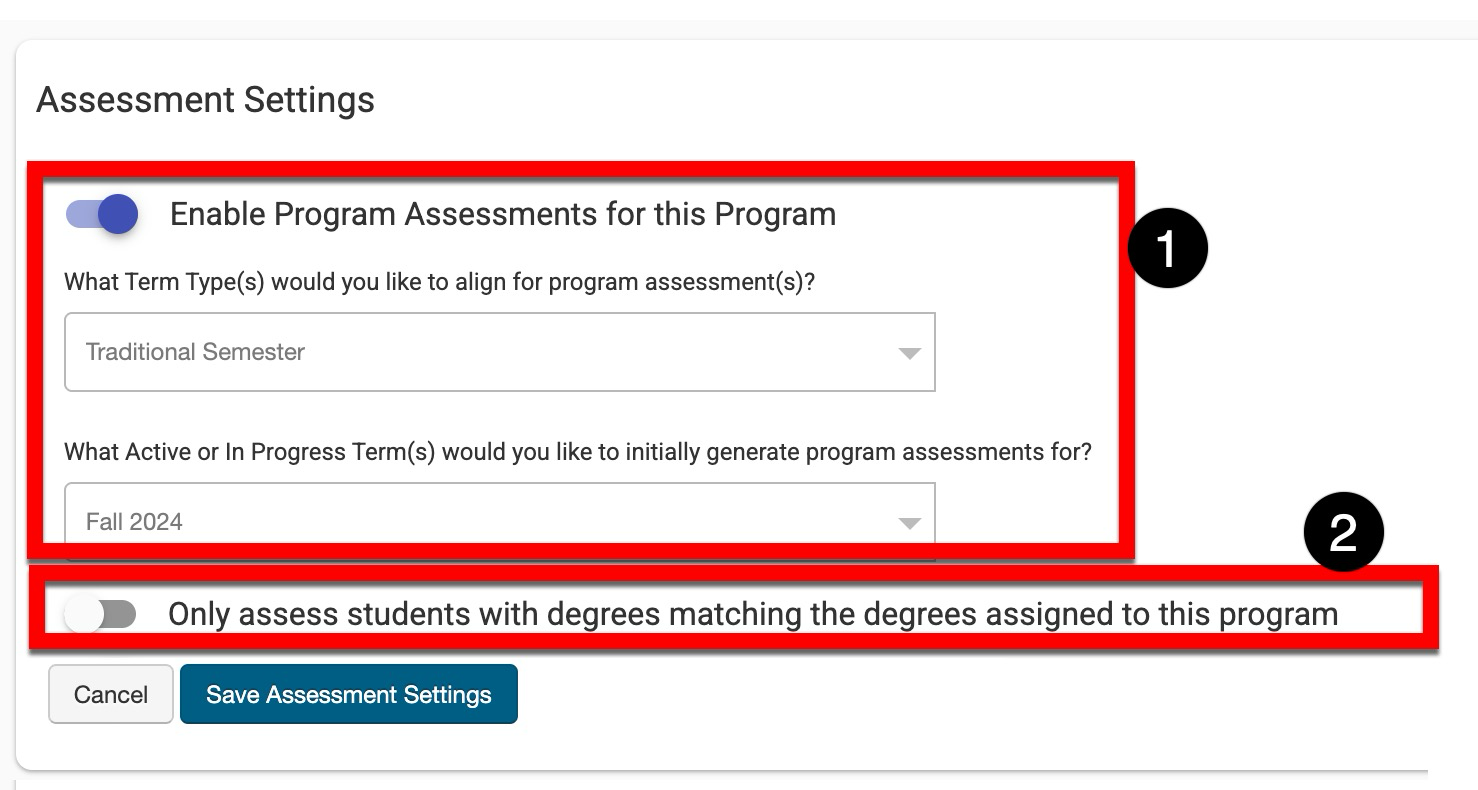Click the blue knob of the enabled switch

(x=118, y=214)
